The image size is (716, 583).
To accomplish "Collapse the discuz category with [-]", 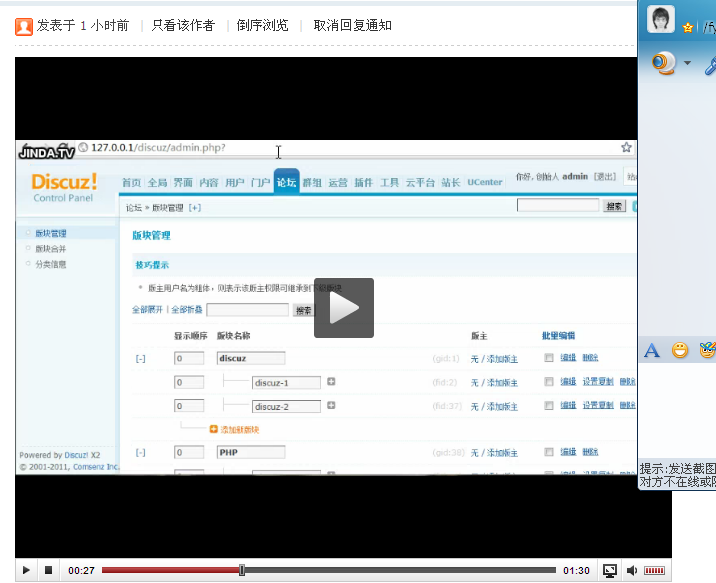I will click(x=141, y=359).
